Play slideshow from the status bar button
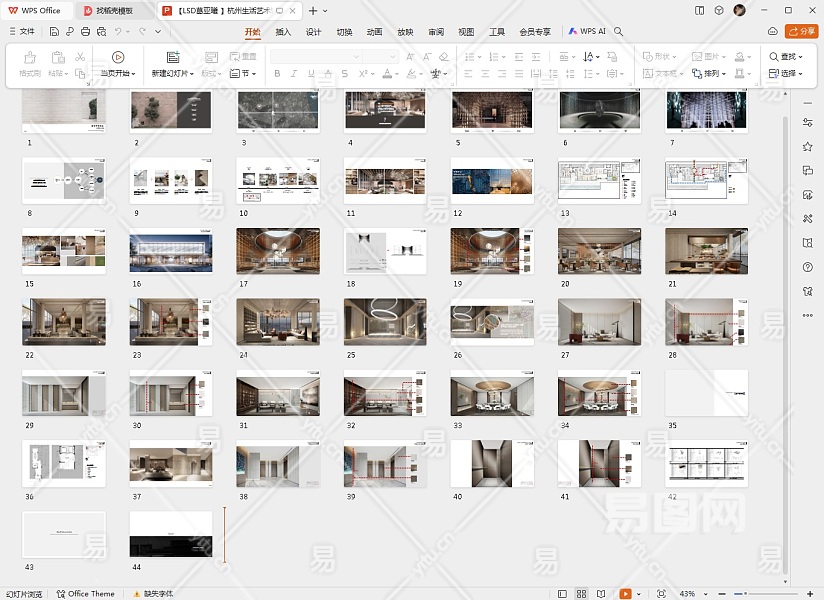The width and height of the screenshot is (824, 600). (627, 594)
